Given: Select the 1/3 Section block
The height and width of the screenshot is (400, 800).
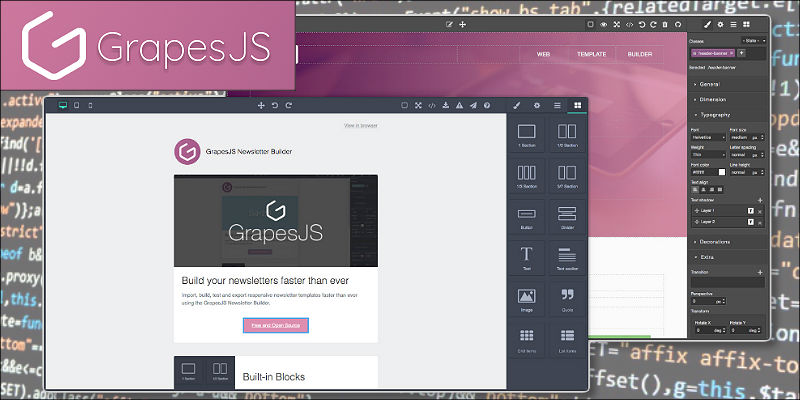Looking at the screenshot, I should tap(527, 176).
